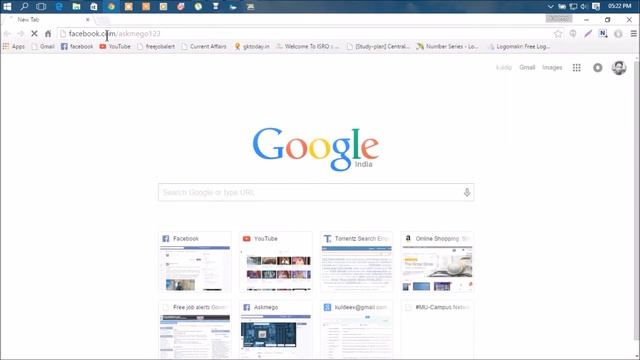
Task: Open the action center notification icon
Action: click(x=596, y=7)
